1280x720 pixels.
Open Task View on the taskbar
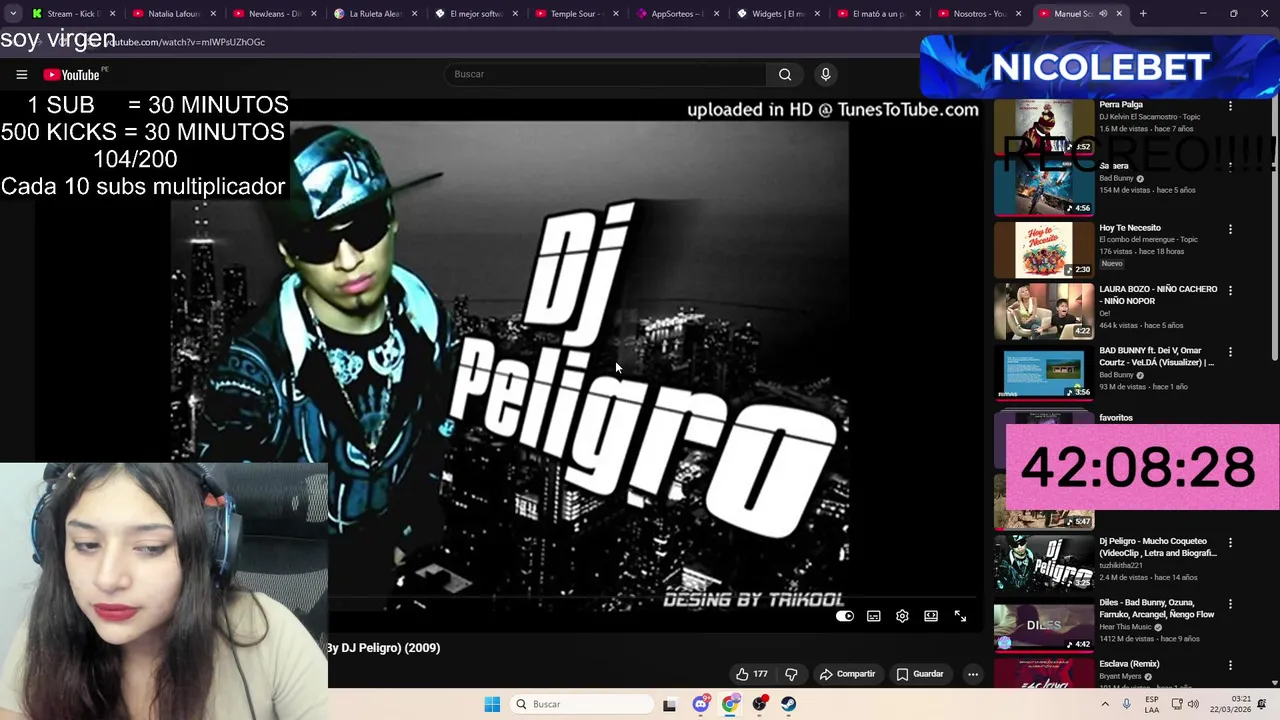click(x=669, y=704)
